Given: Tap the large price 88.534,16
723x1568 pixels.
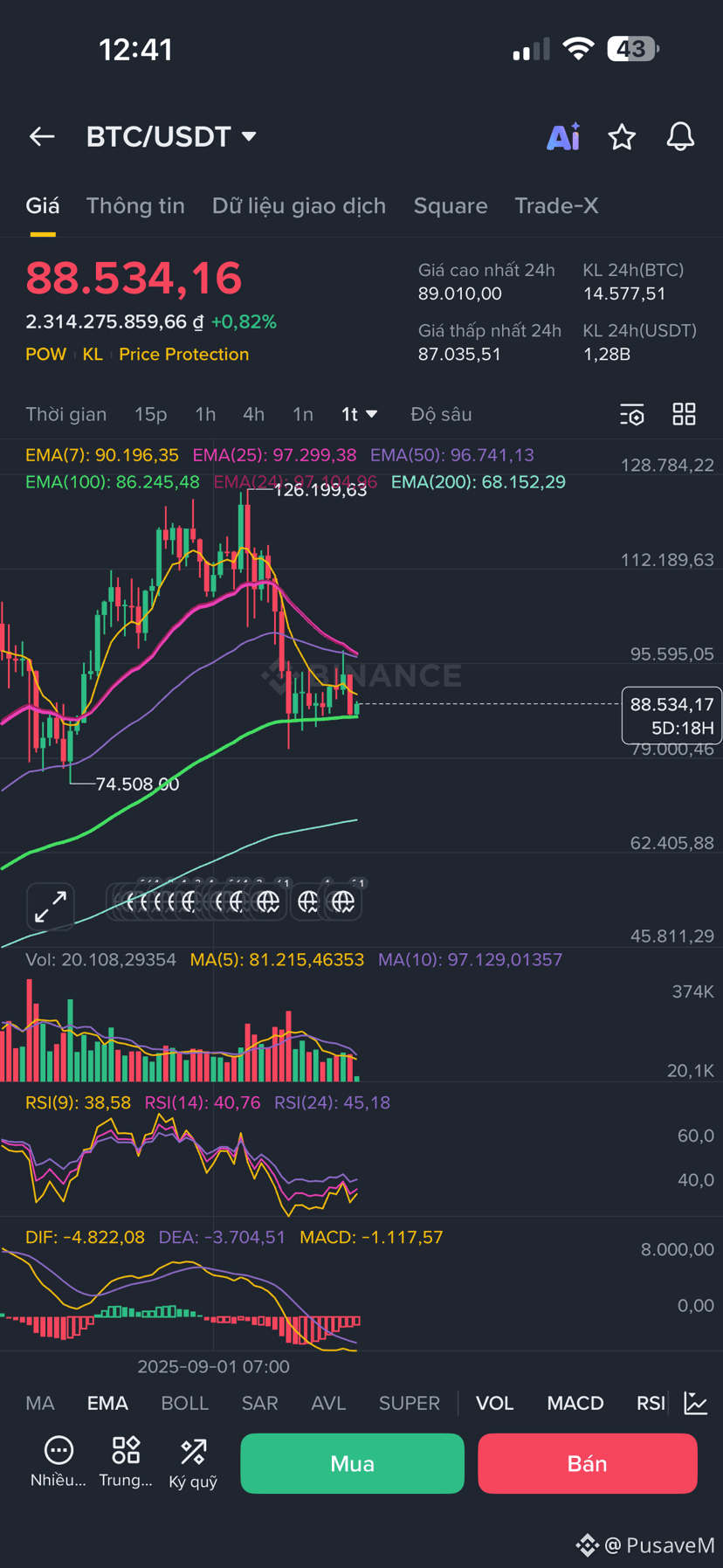Looking at the screenshot, I should point(134,278).
